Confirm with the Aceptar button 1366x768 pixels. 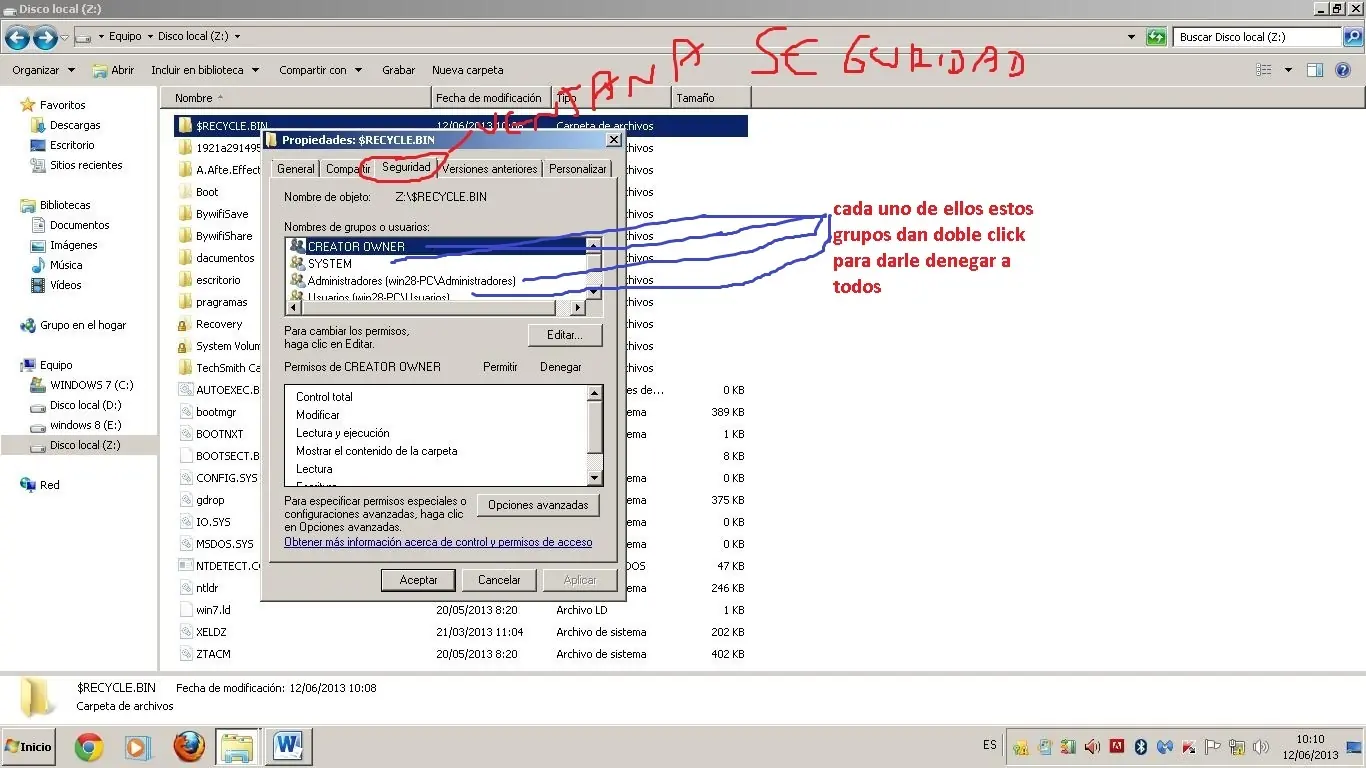(x=419, y=580)
